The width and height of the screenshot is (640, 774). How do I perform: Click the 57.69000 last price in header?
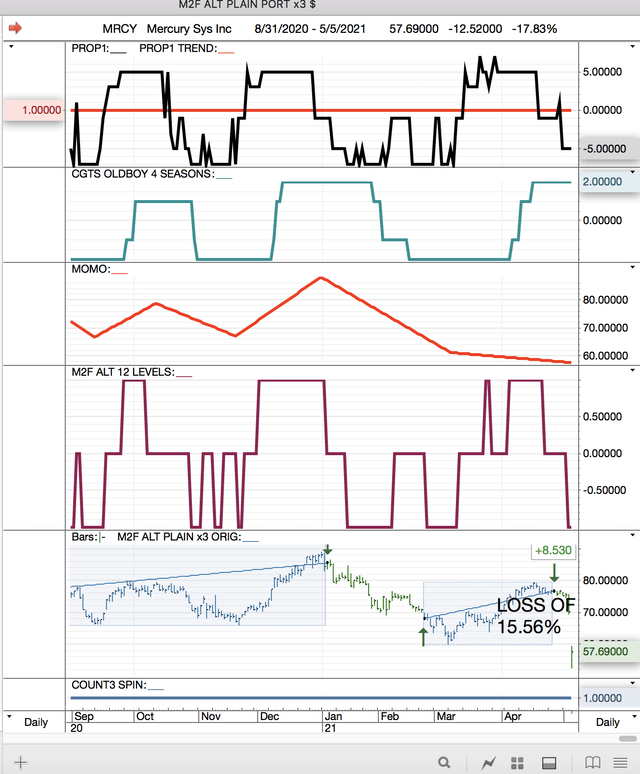414,29
